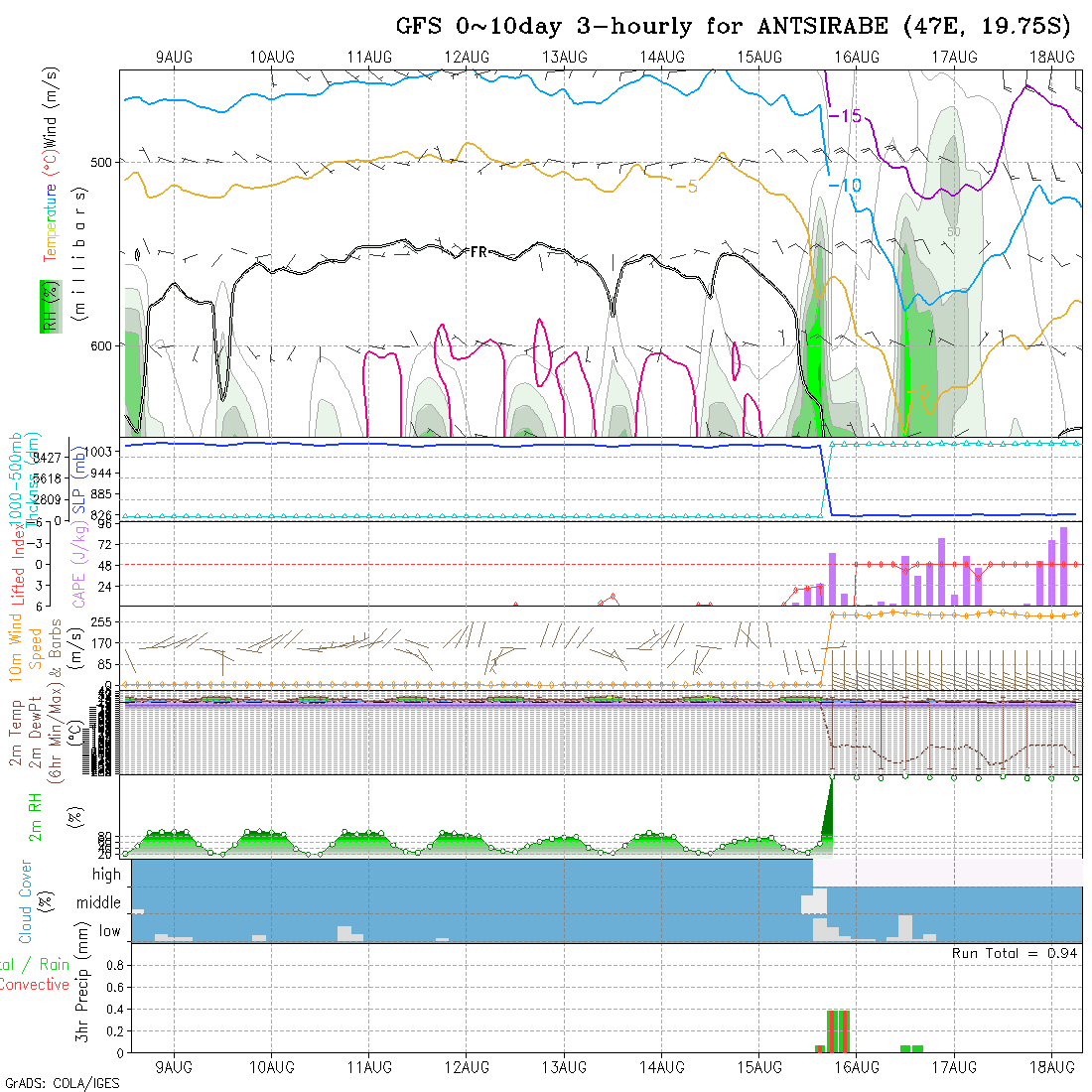Screen dimensions: 1092x1092
Task: Click the green 2m RH axis title
Action: [35, 818]
